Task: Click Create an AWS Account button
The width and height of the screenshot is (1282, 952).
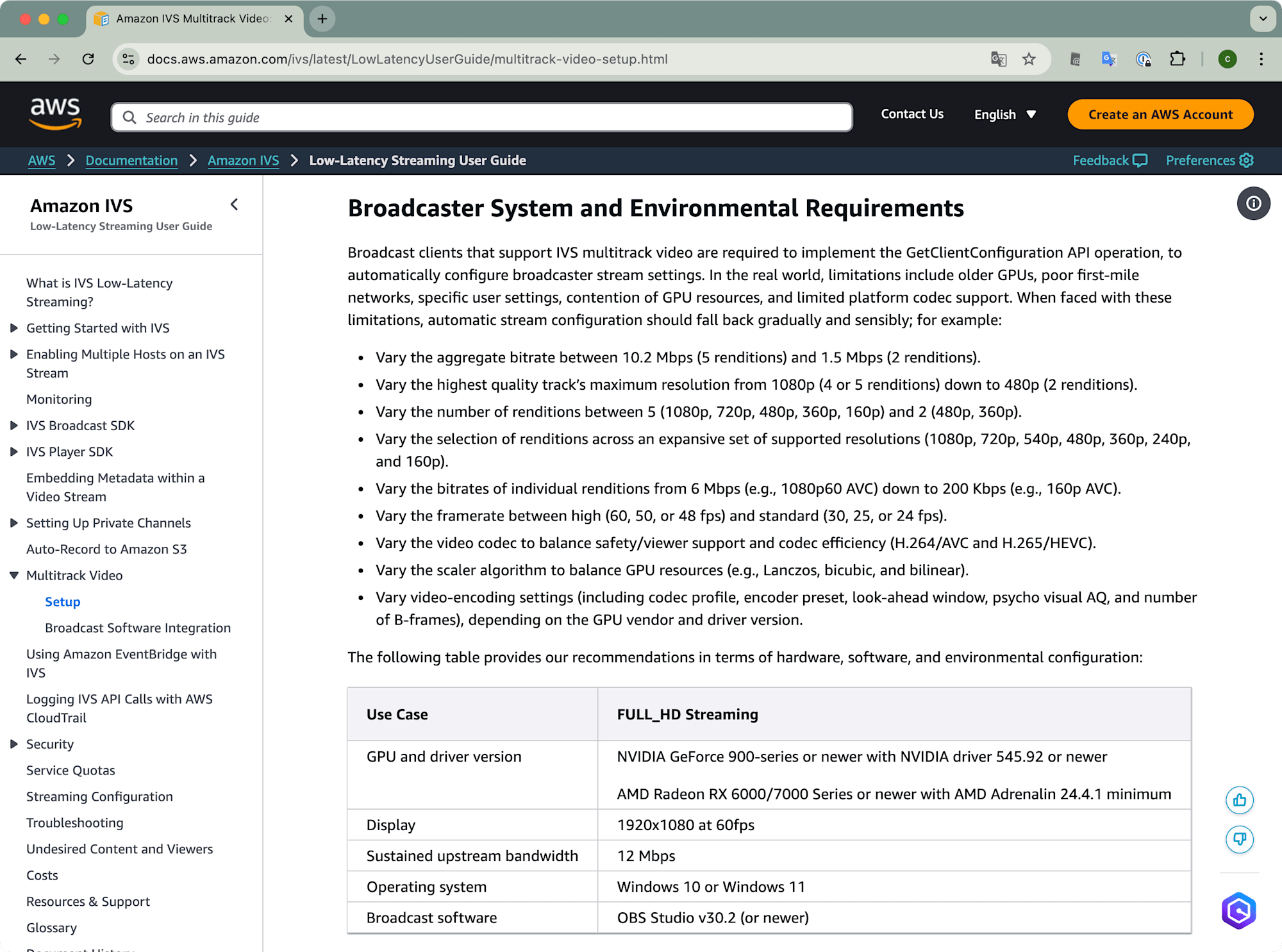Action: tap(1160, 114)
